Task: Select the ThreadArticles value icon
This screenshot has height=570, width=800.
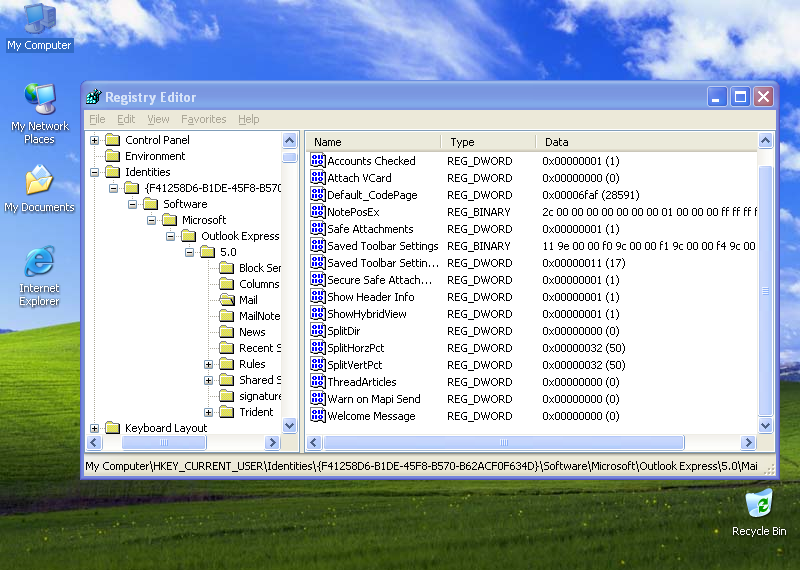Action: [317, 382]
